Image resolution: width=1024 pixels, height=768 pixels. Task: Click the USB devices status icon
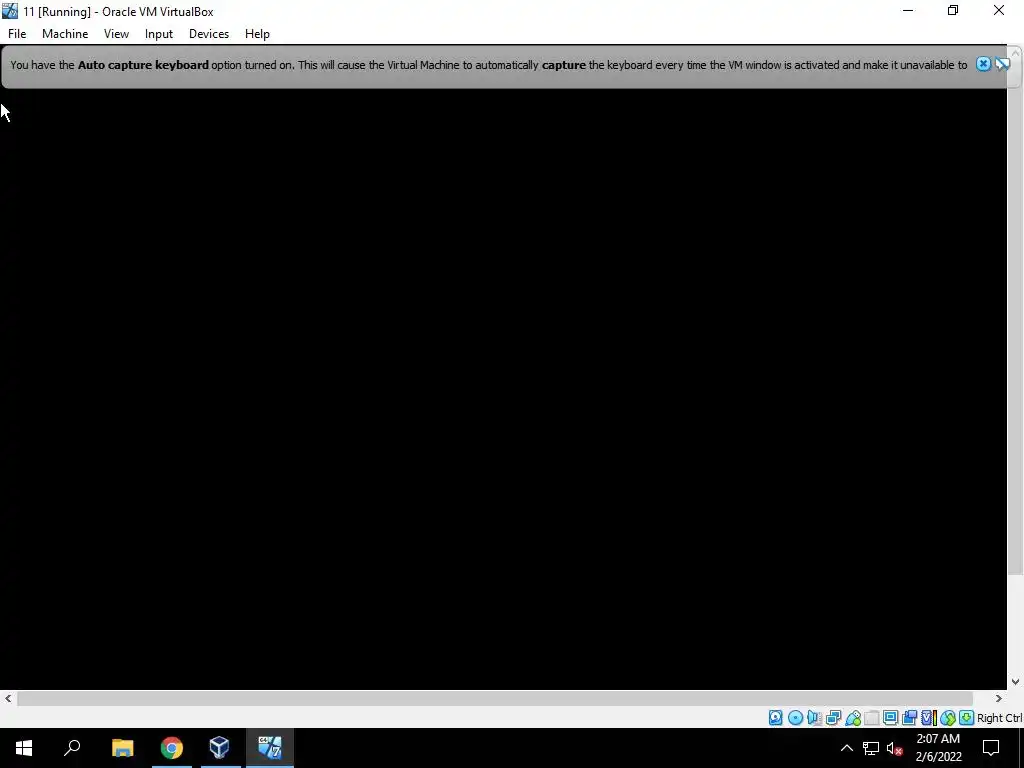pyautogui.click(x=853, y=718)
